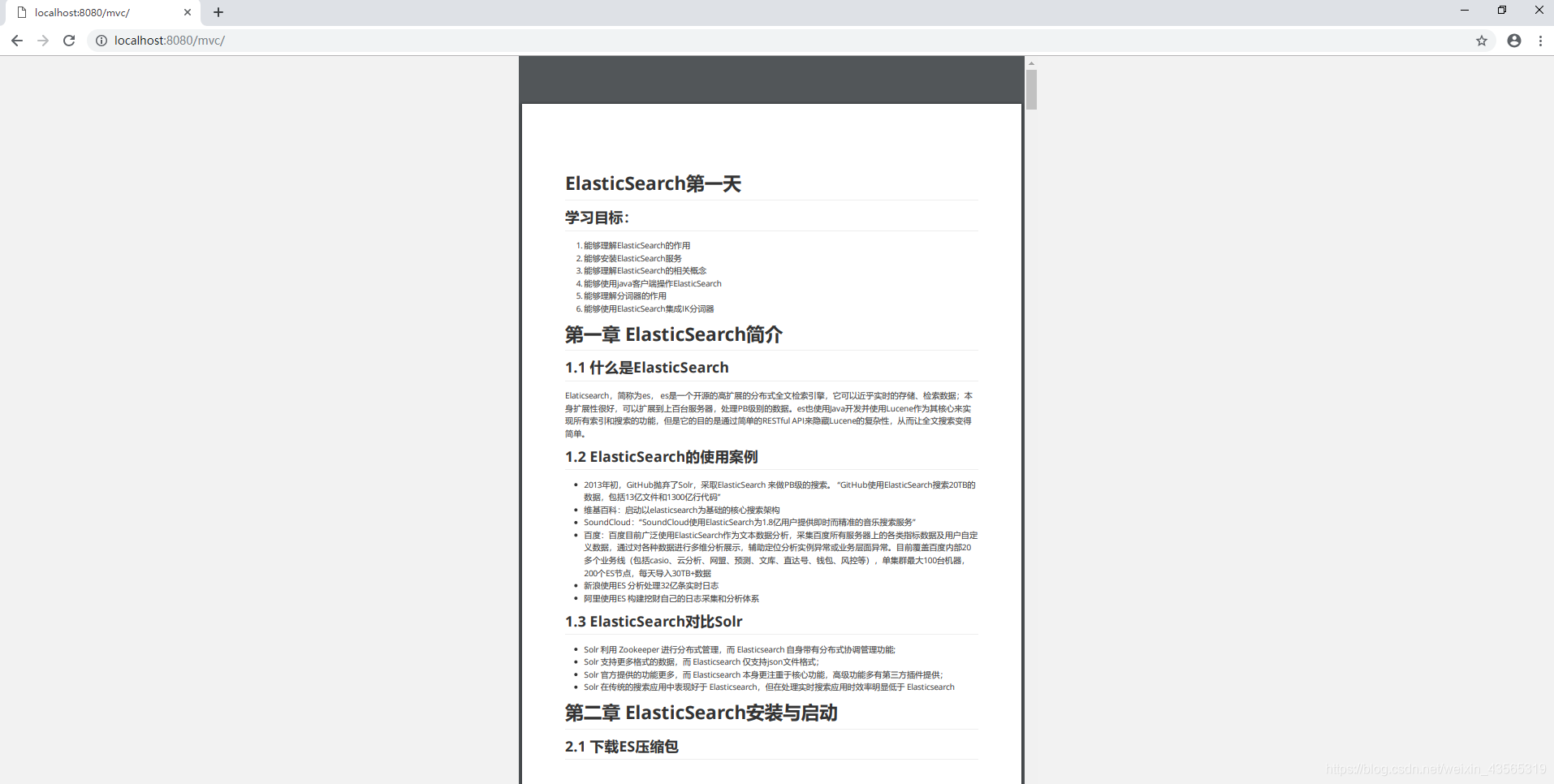Screen dimensions: 1554x784
Task: Click bullet Solr 官方提供的功能更多
Action: click(763, 675)
